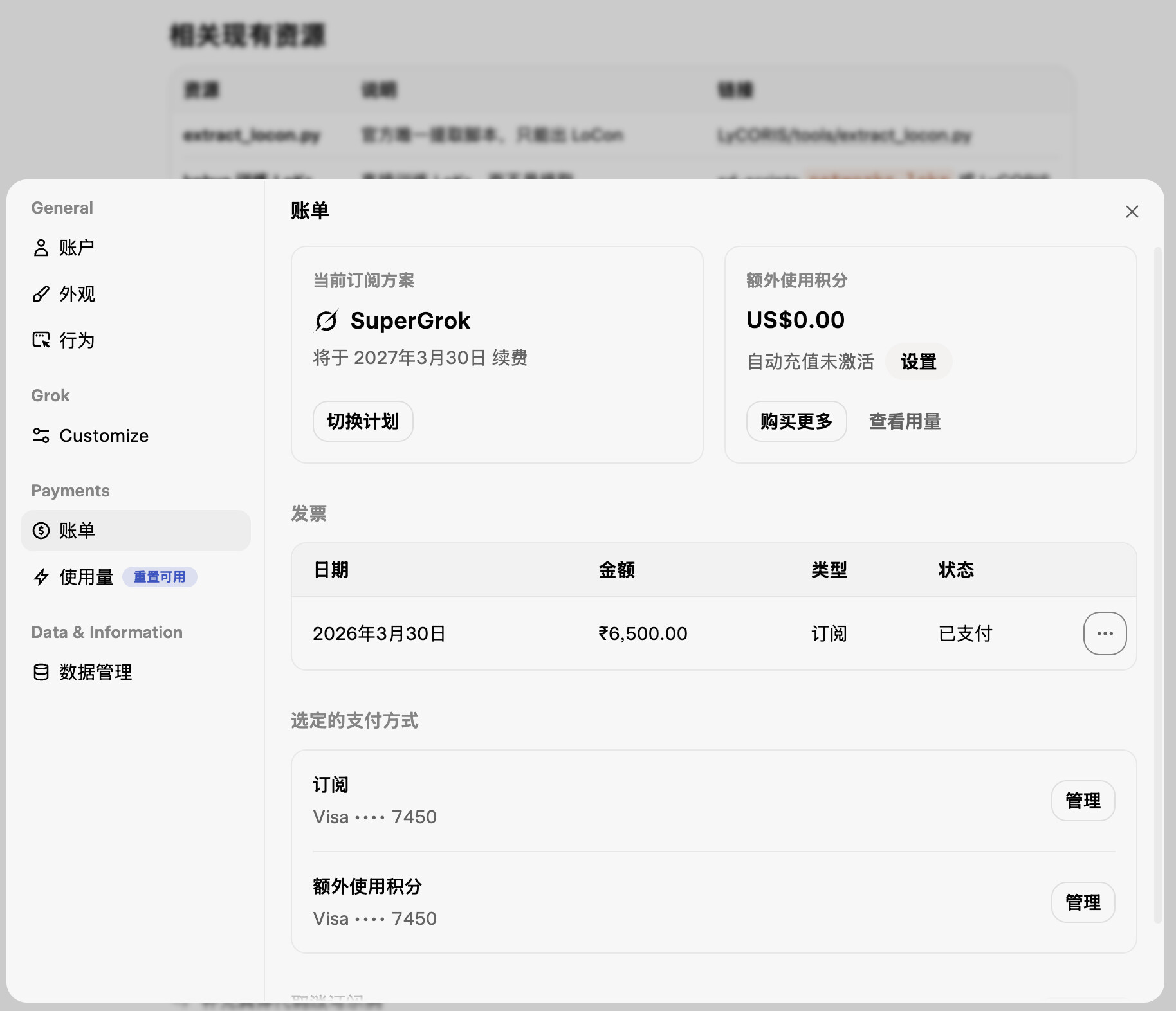The height and width of the screenshot is (1011, 1176).
Task: Click the 额外使用积分 card label at top
Action: click(797, 280)
